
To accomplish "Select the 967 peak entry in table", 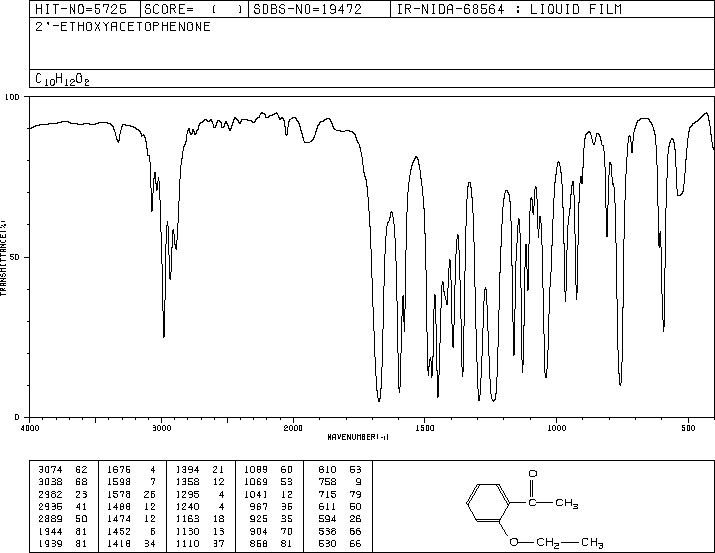I will 272,506.
